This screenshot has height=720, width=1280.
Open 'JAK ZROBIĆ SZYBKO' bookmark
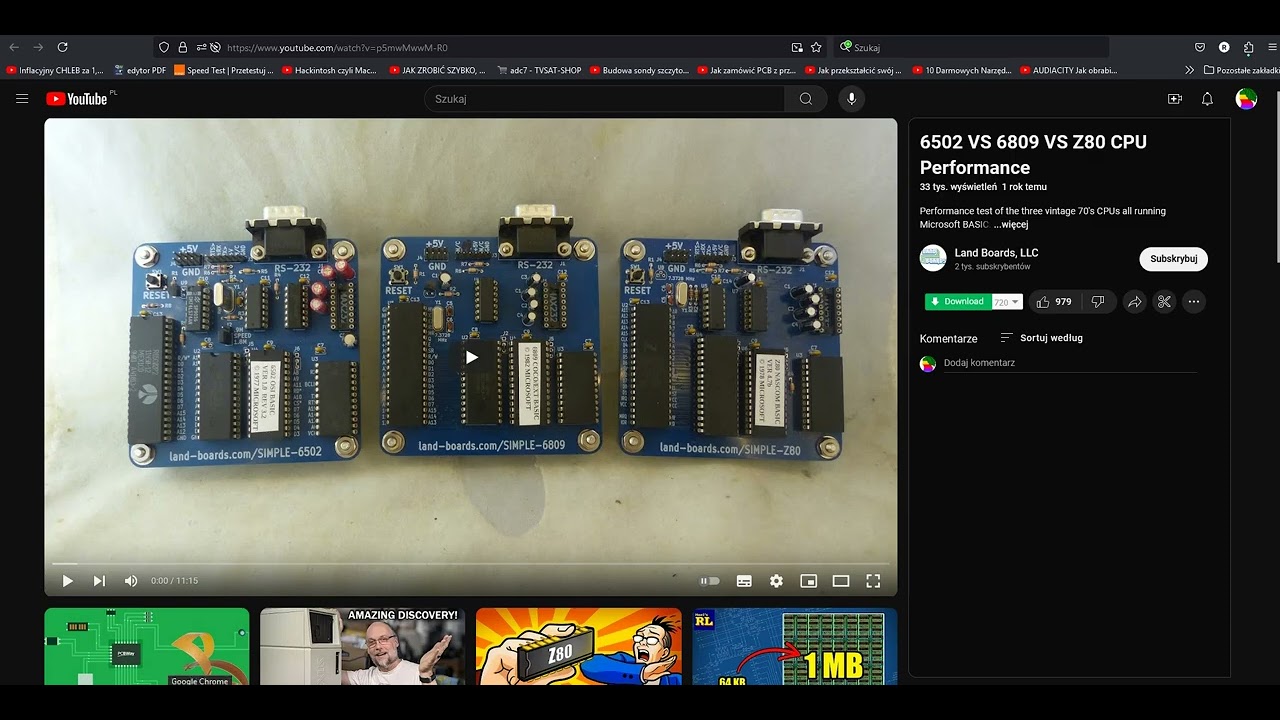(437, 71)
